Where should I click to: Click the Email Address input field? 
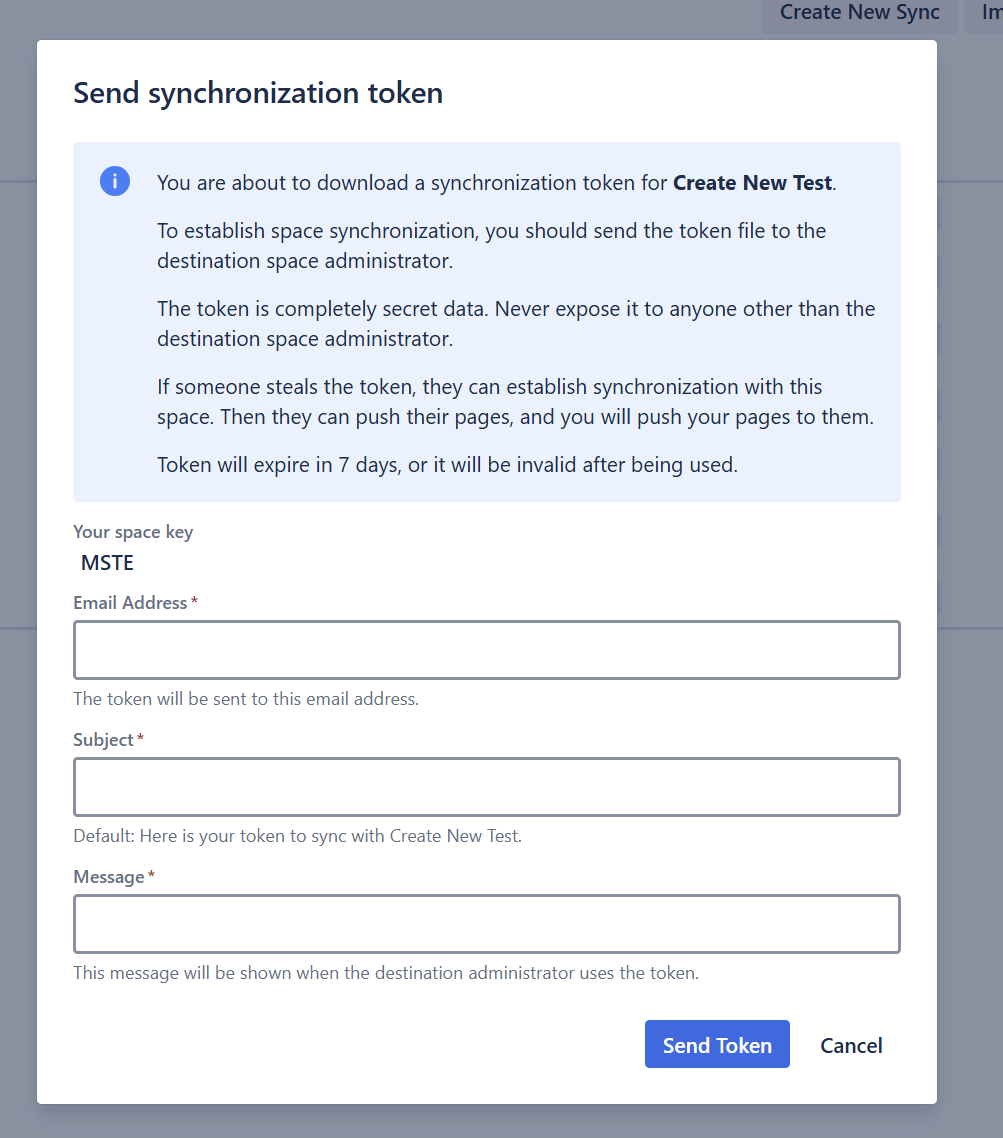(x=486, y=650)
